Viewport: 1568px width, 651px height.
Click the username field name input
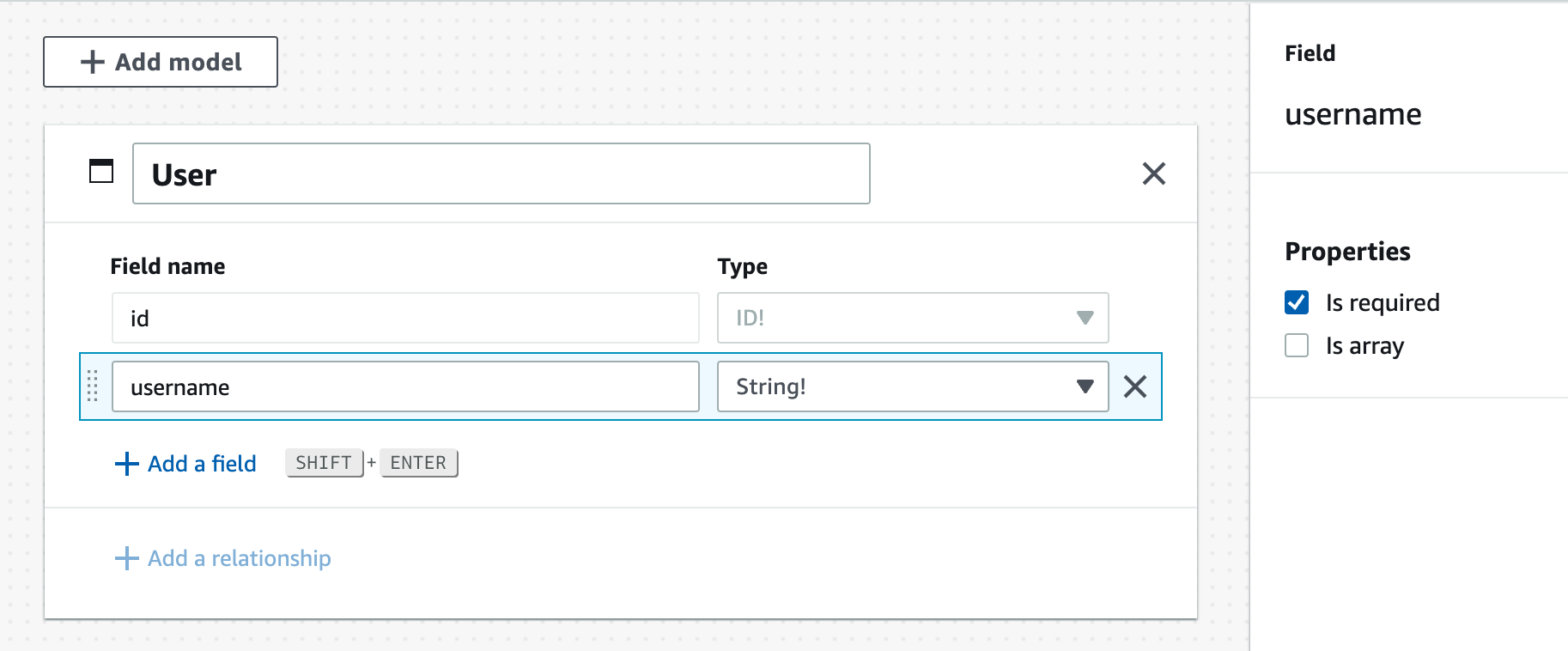pos(405,386)
